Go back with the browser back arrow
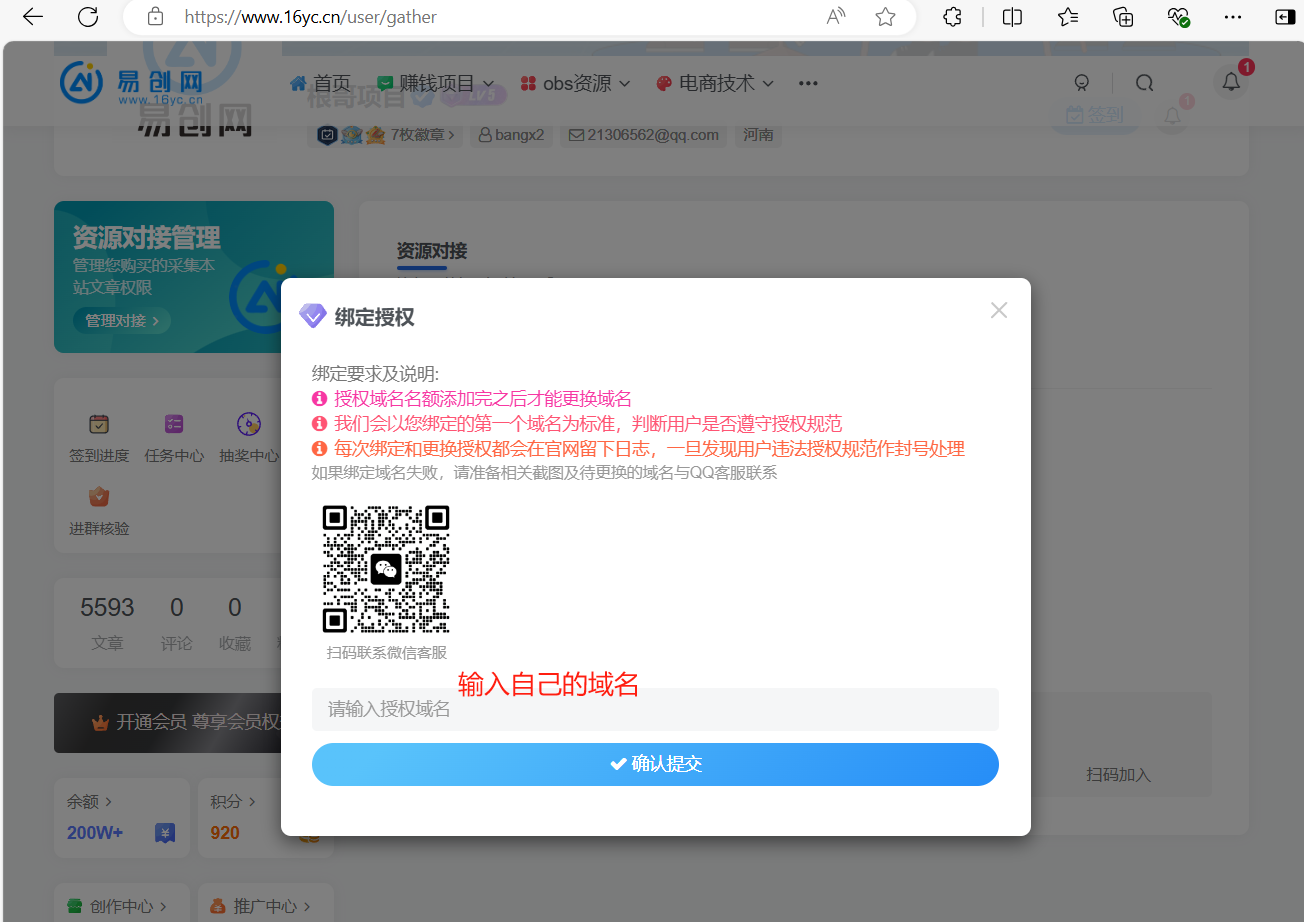 (33, 17)
